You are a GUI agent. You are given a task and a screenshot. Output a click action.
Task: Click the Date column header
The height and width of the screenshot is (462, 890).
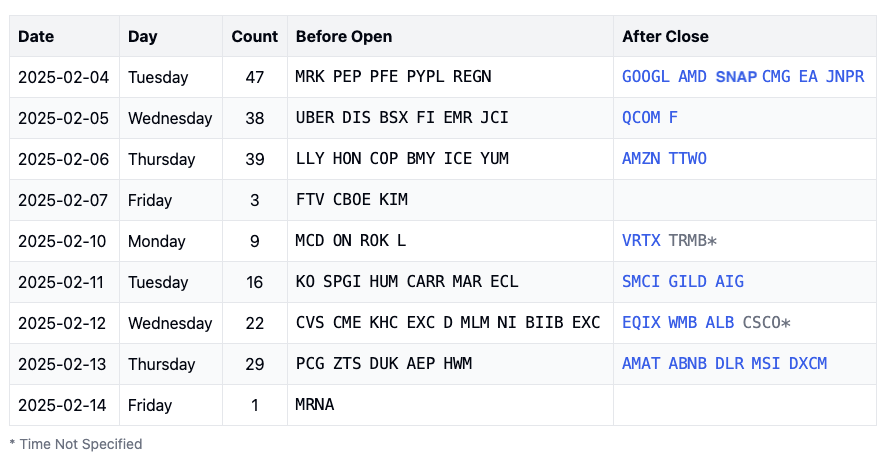pos(36,36)
